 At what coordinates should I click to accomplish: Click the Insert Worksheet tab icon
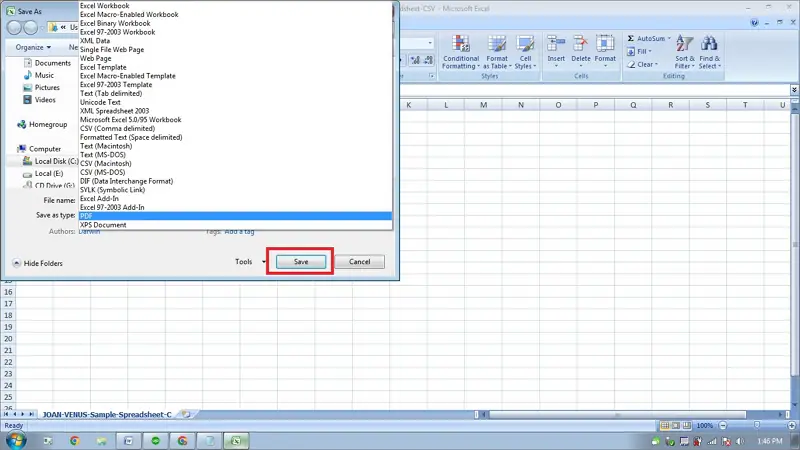point(186,414)
